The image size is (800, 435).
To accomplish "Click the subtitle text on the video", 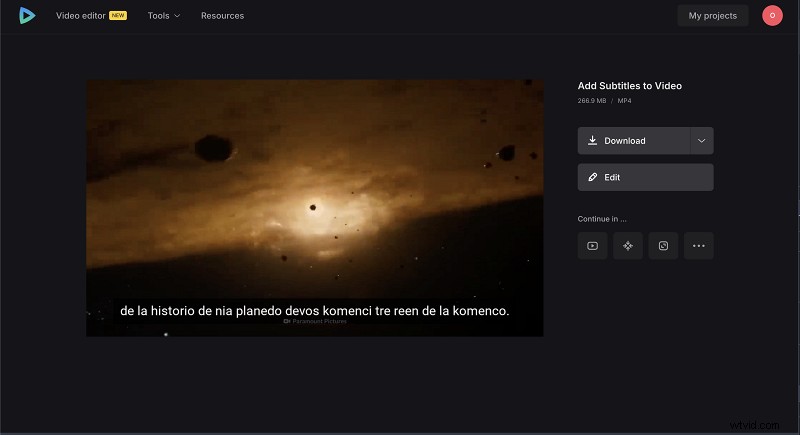I will [x=314, y=311].
